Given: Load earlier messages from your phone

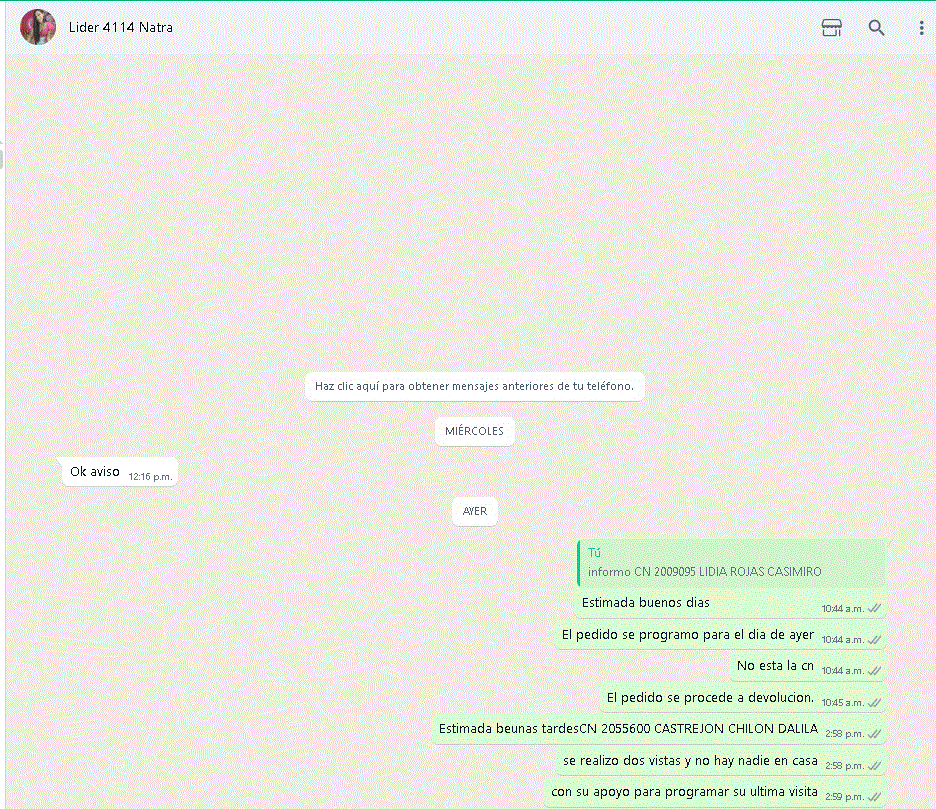Looking at the screenshot, I should click(x=474, y=386).
